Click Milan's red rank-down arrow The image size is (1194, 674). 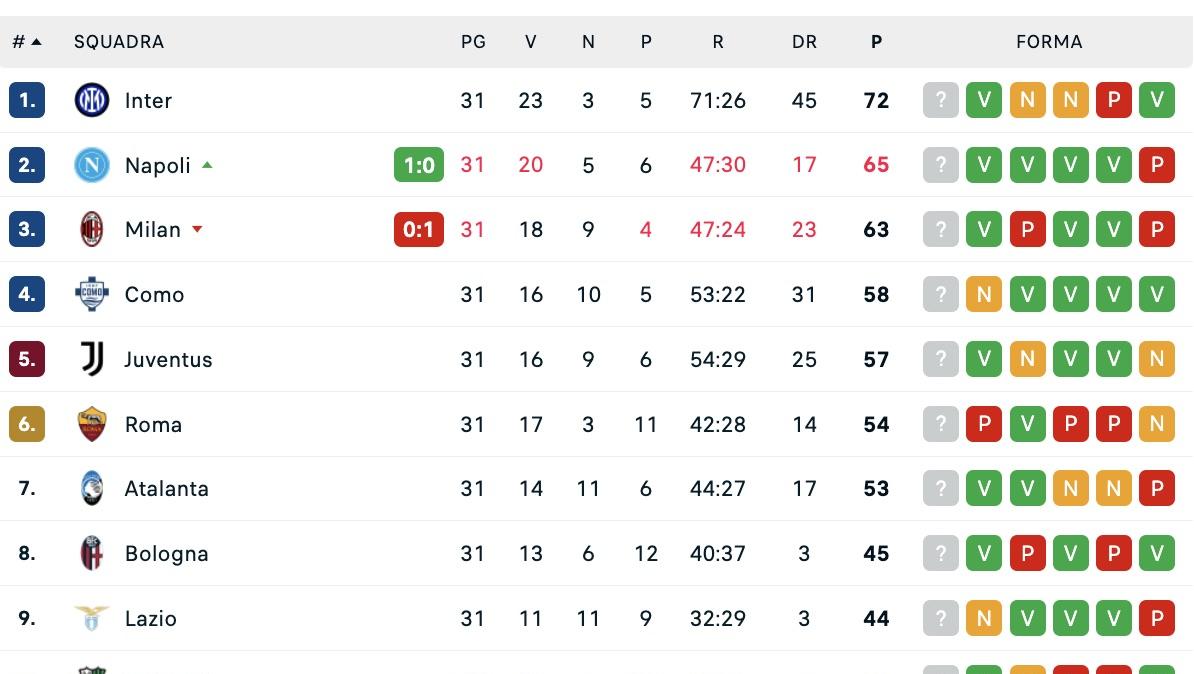pyautogui.click(x=197, y=229)
